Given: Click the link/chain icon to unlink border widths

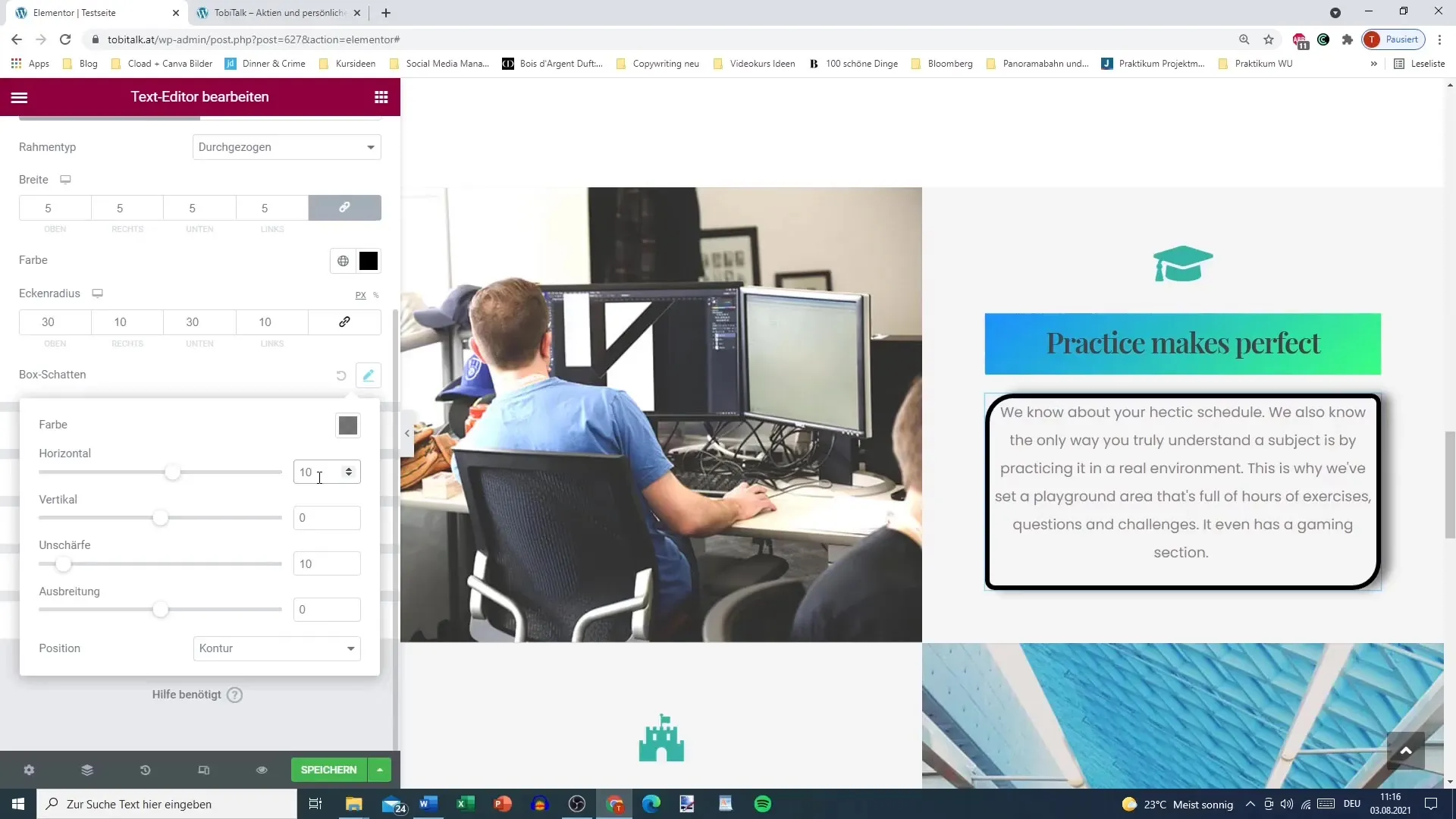Looking at the screenshot, I should pos(345,207).
